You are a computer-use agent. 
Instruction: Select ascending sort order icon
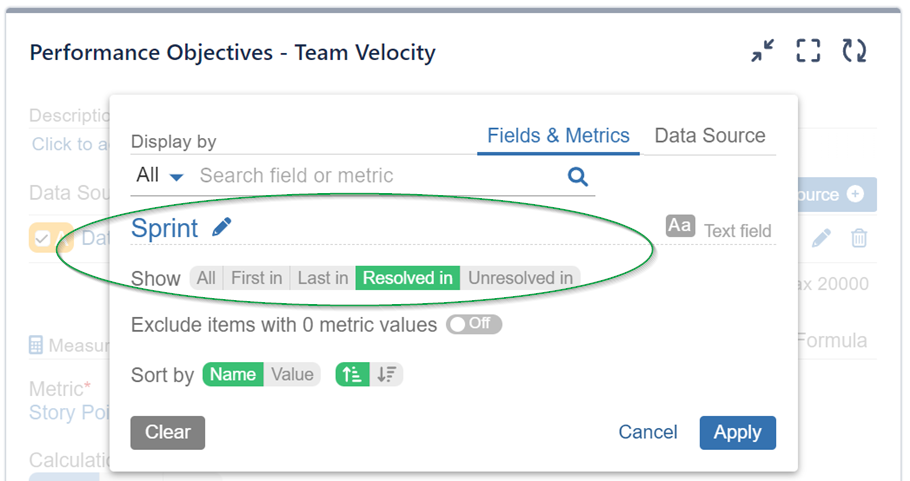coord(352,375)
